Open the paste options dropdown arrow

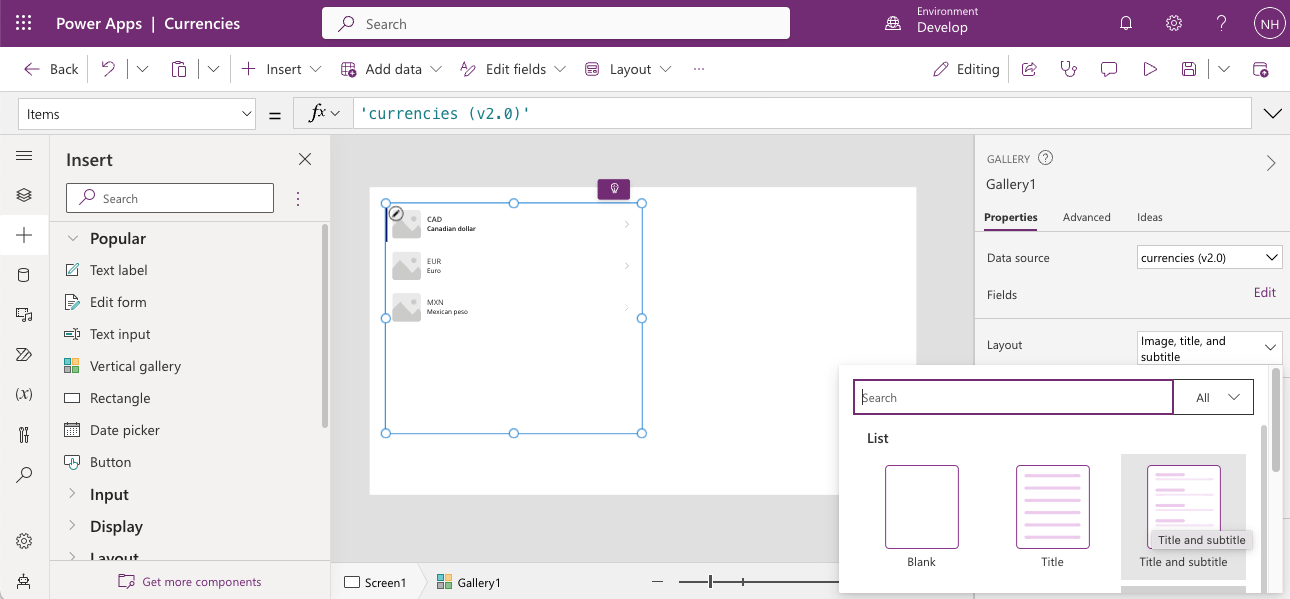click(213, 69)
